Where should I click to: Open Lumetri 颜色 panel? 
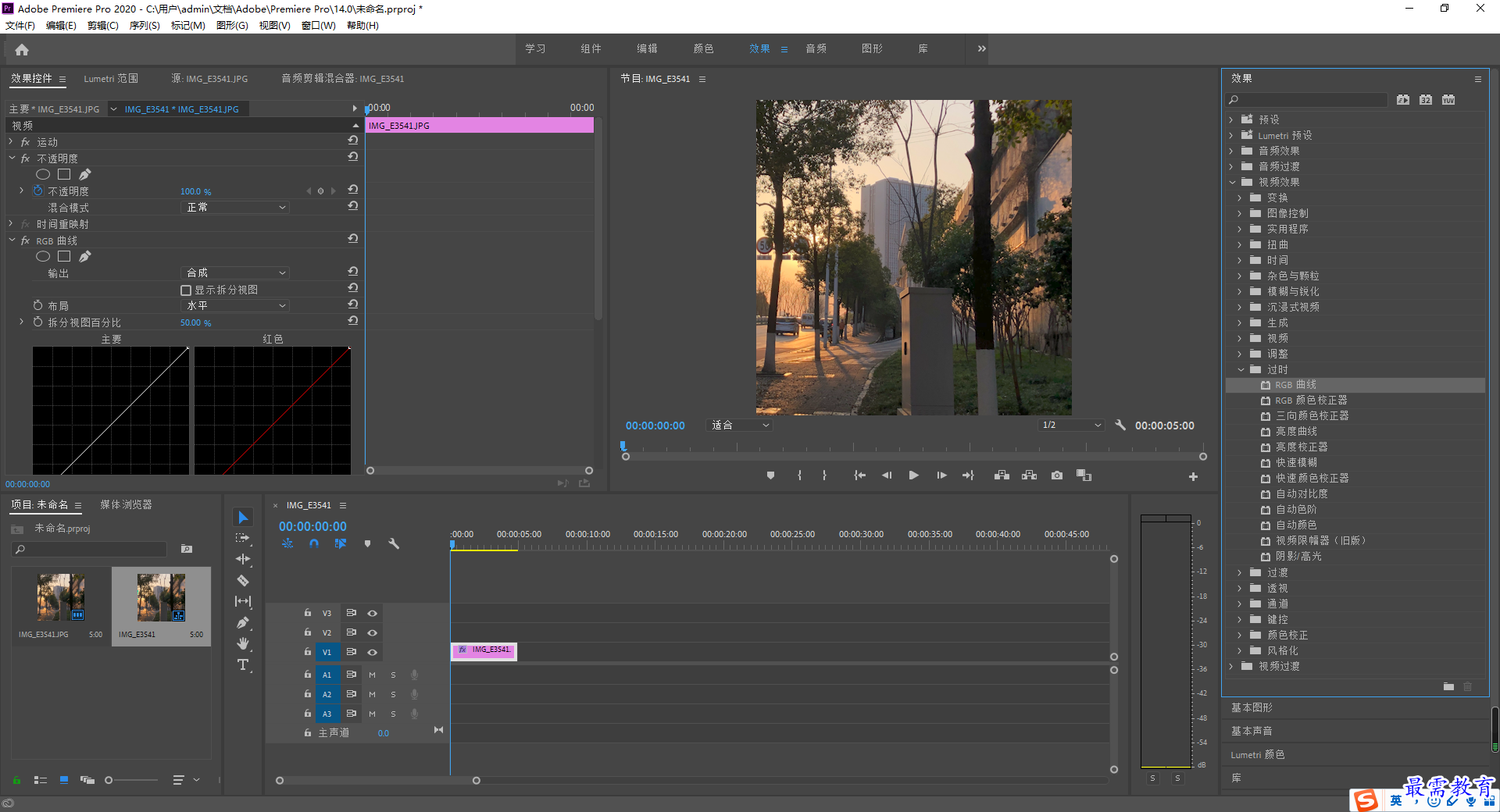1258,754
